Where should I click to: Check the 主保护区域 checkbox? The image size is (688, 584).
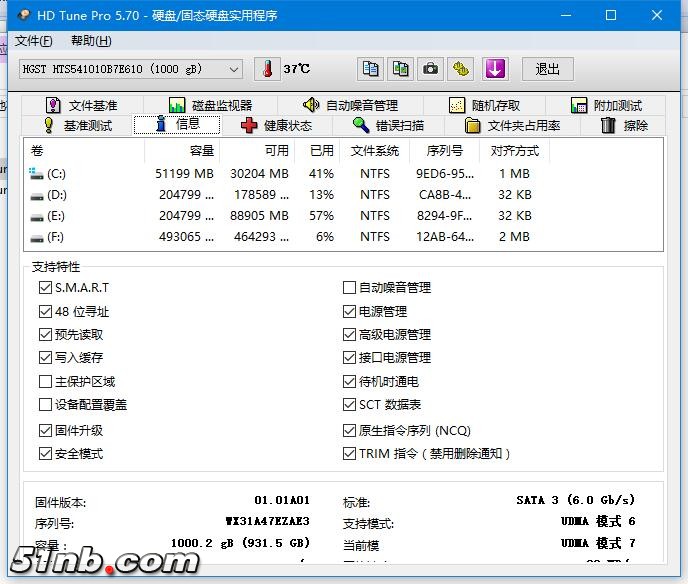coord(45,382)
